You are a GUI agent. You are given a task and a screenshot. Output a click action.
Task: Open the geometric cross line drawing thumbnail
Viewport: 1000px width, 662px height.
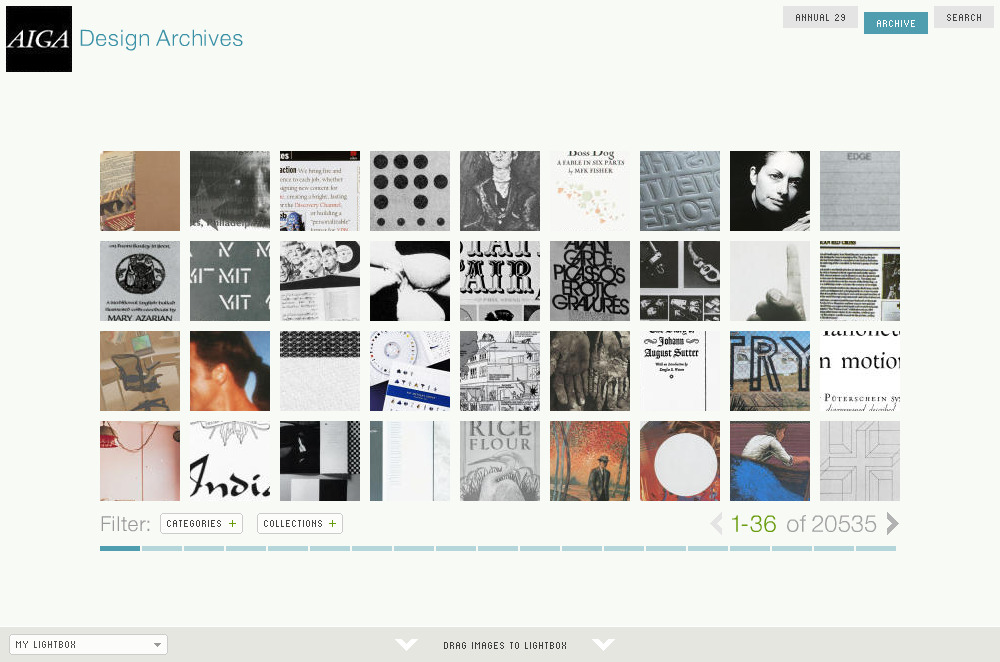(x=860, y=460)
